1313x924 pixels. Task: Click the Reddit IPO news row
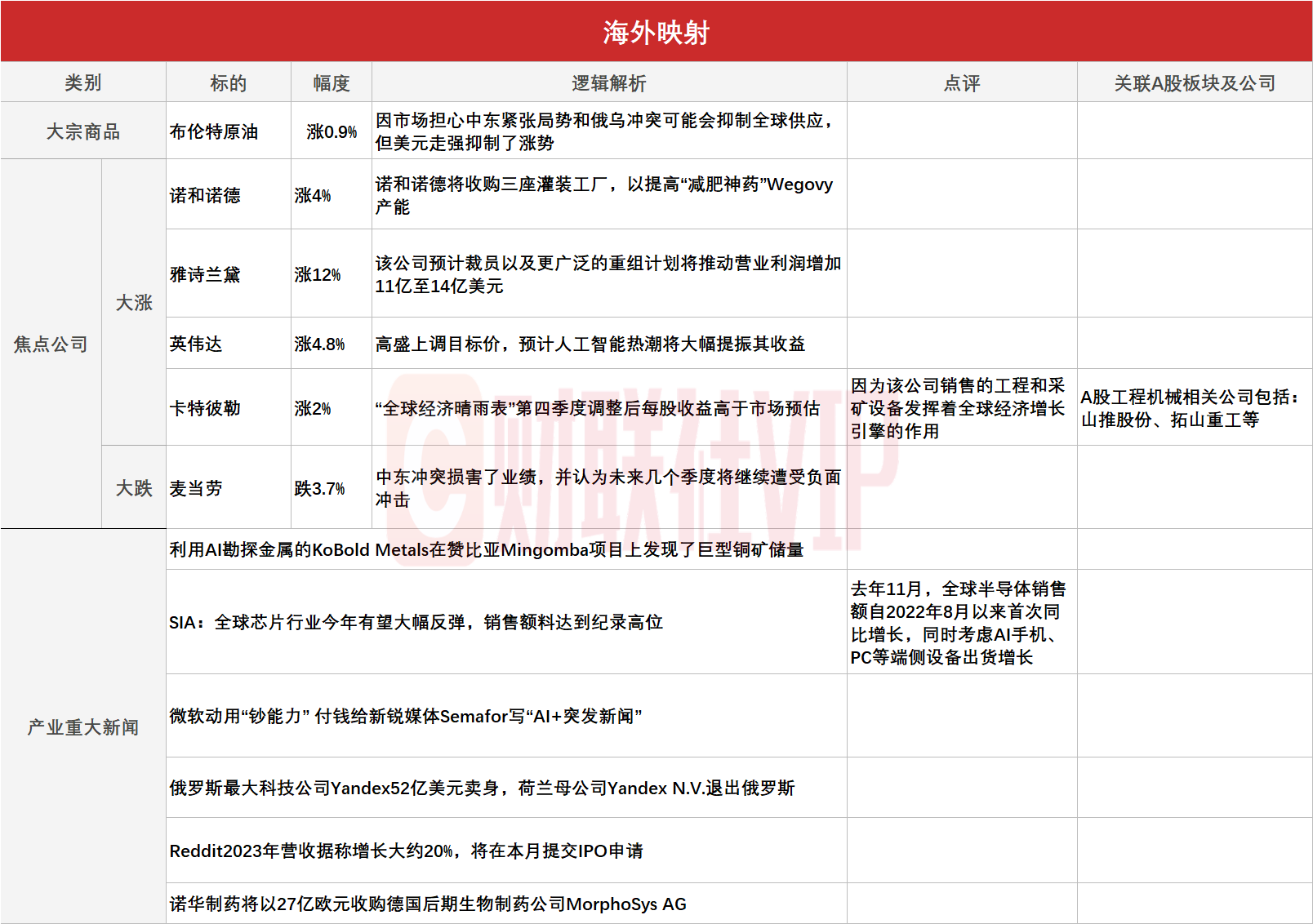click(406, 851)
